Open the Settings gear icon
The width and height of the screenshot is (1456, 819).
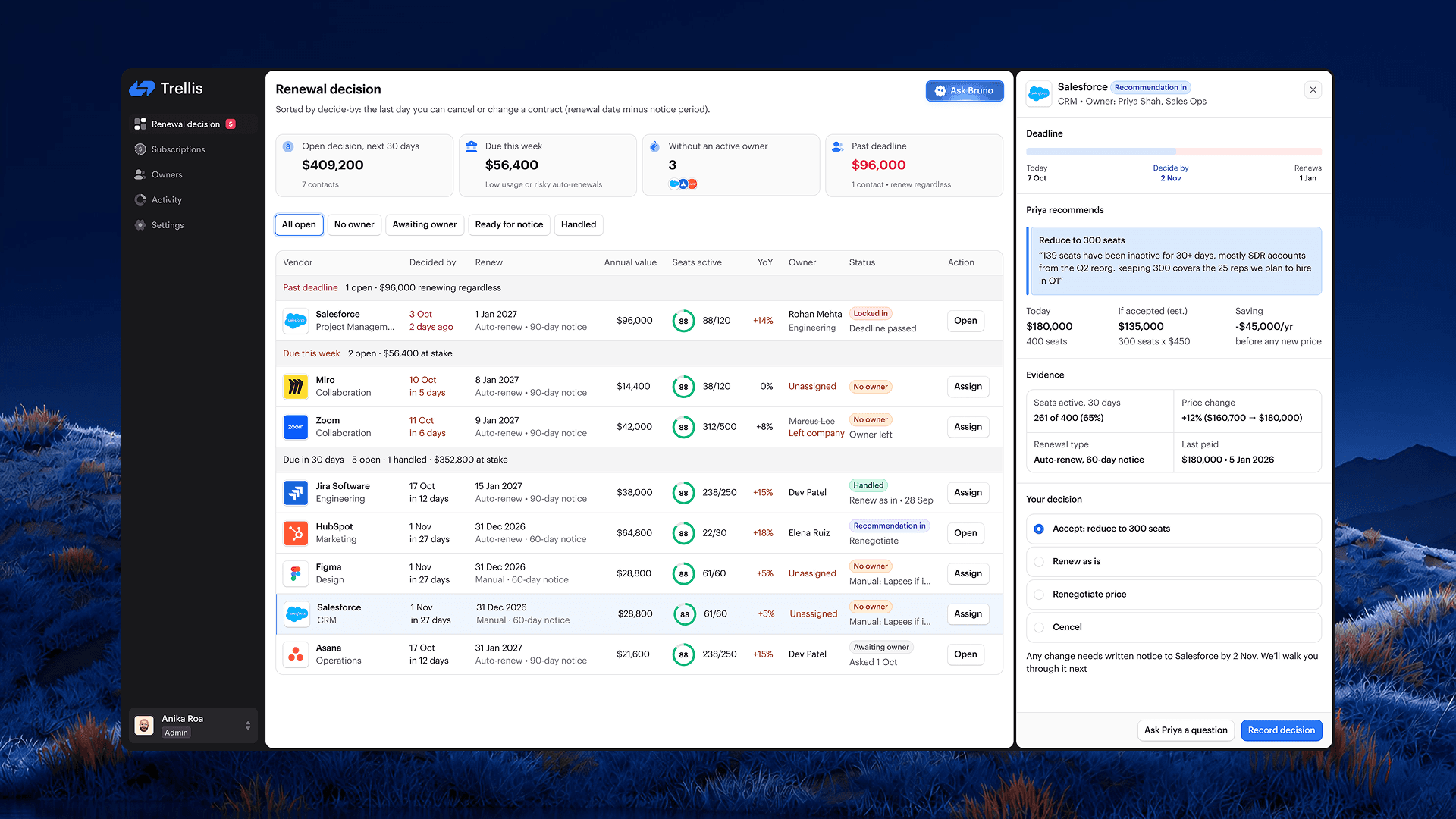pos(140,225)
